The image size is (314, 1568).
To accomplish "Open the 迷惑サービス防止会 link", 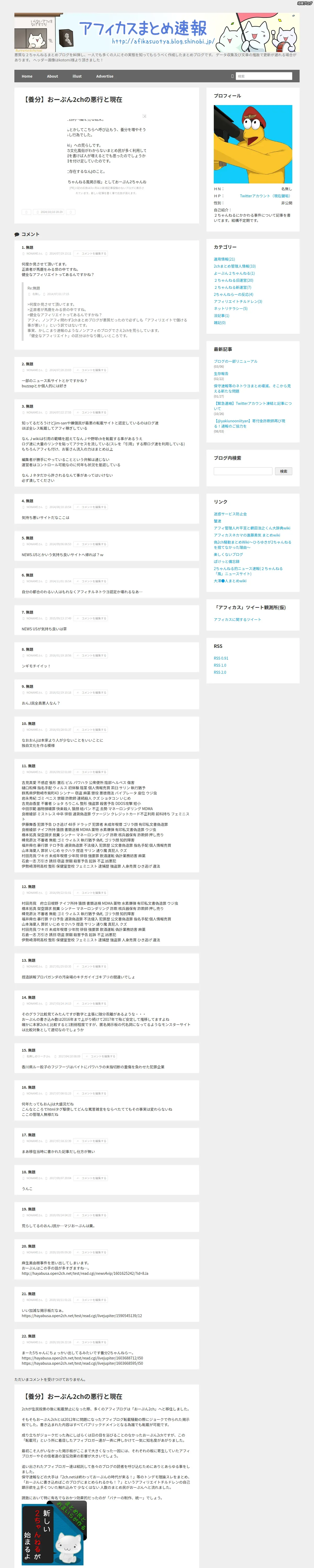I will pyautogui.click(x=231, y=514).
